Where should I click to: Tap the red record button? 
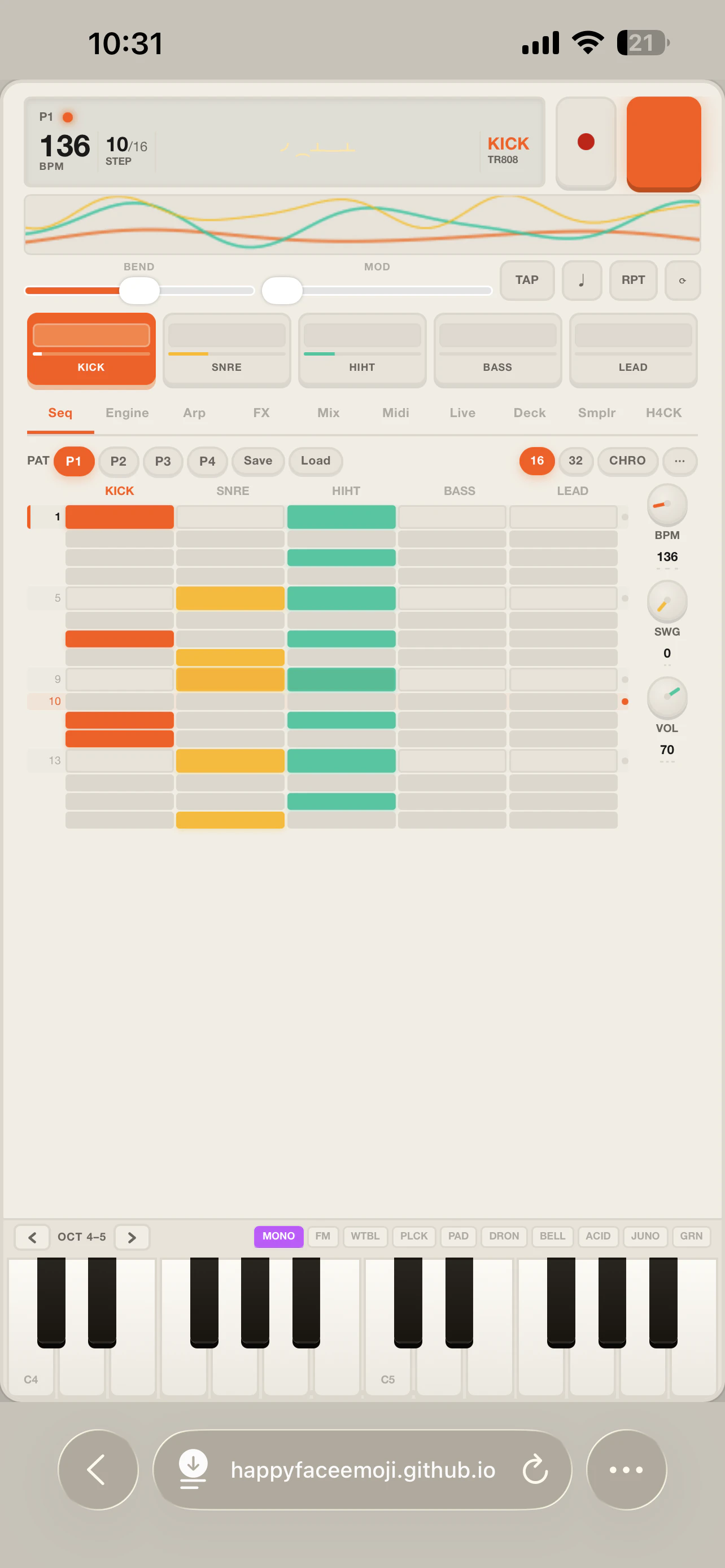click(x=586, y=142)
